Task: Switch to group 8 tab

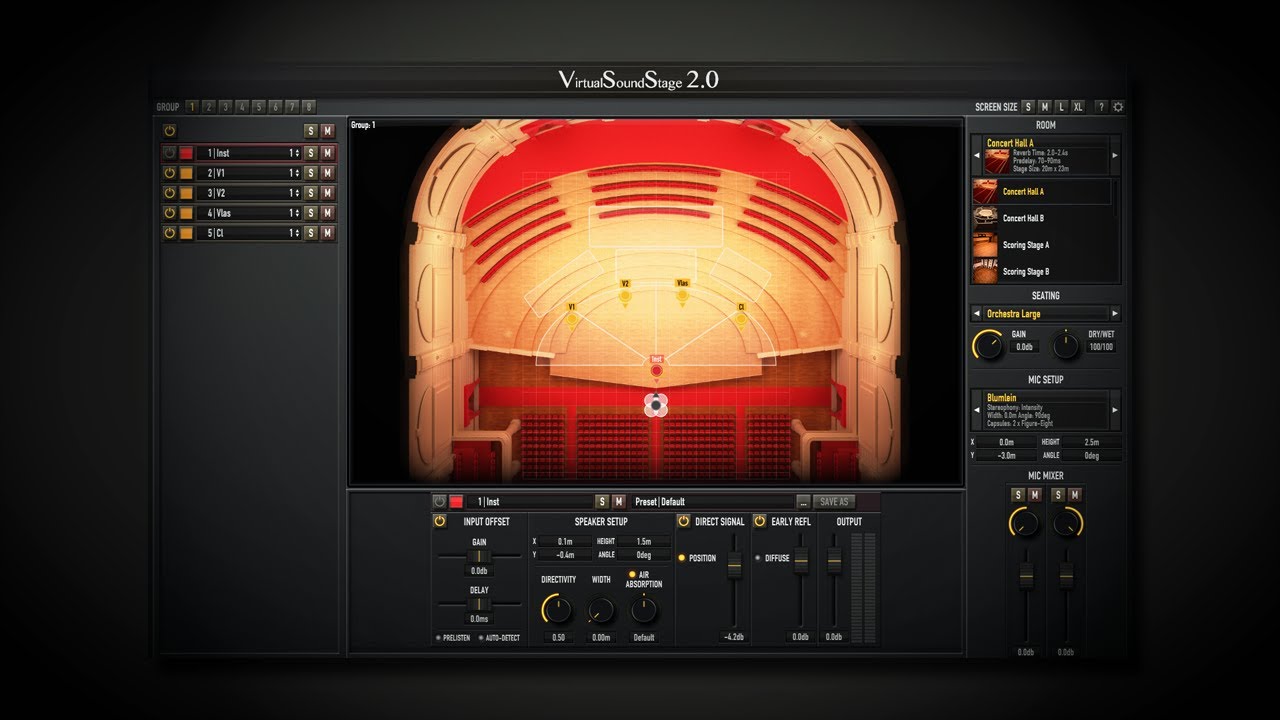Action: click(x=309, y=107)
